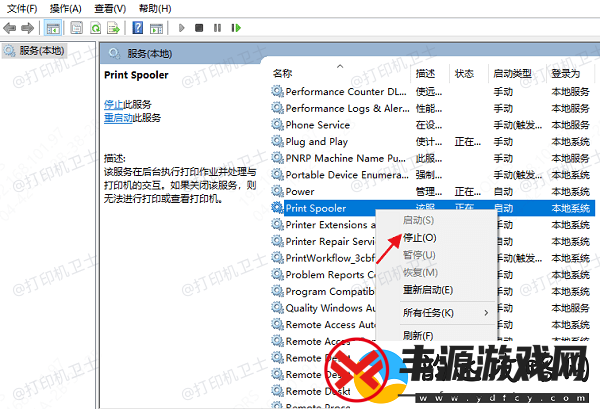600x409 pixels.
Task: Choose 停止(O) in the context menu
Action: point(420,238)
